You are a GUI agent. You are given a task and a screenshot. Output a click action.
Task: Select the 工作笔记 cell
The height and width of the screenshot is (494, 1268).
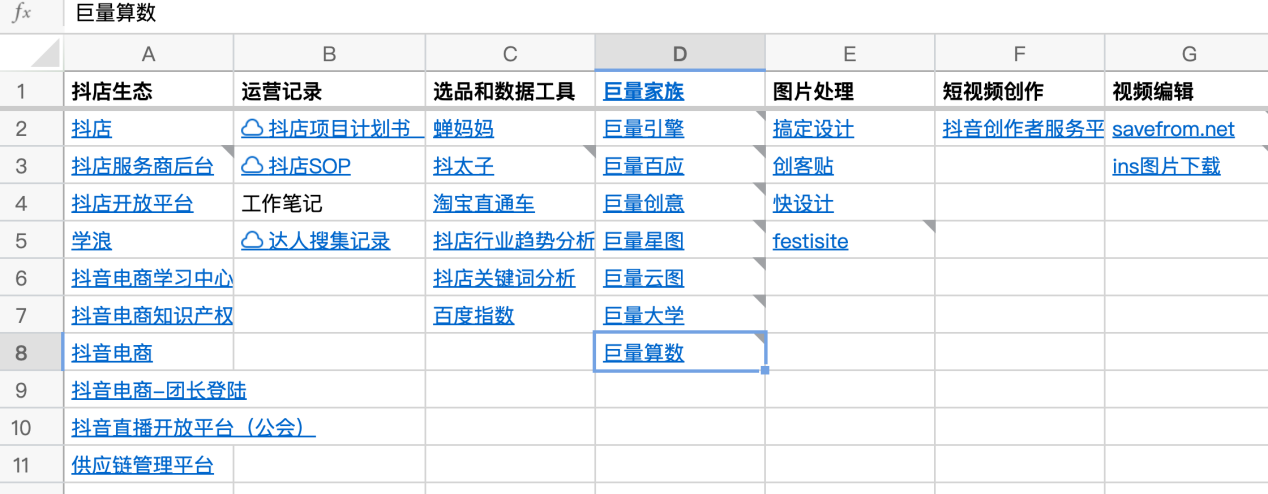(x=282, y=204)
